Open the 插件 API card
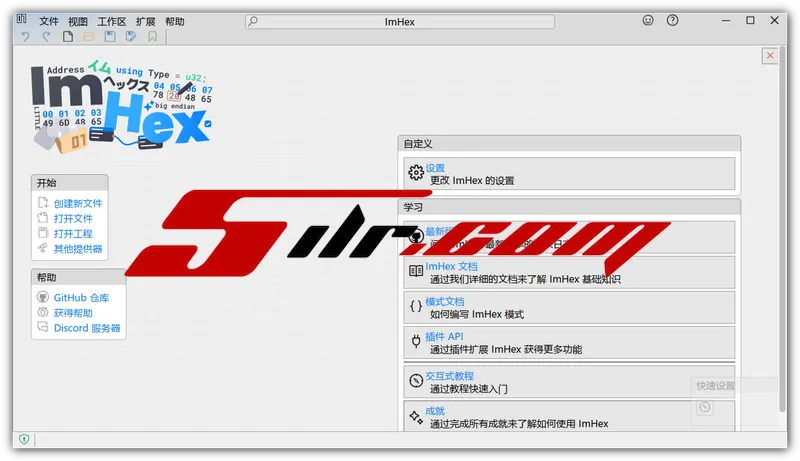This screenshot has height=461, width=800. click(x=569, y=342)
